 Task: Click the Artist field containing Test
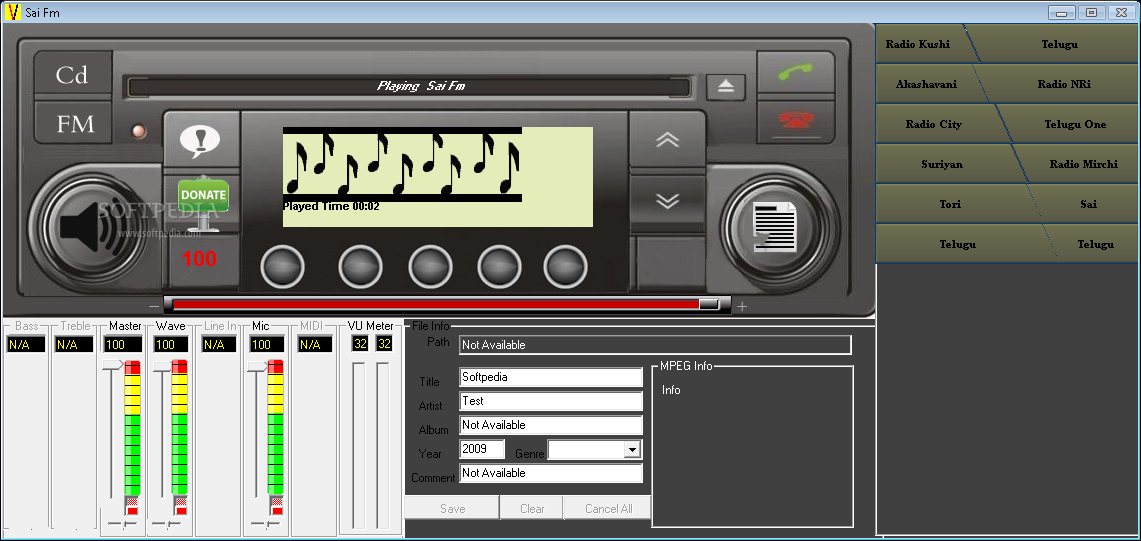pos(551,401)
